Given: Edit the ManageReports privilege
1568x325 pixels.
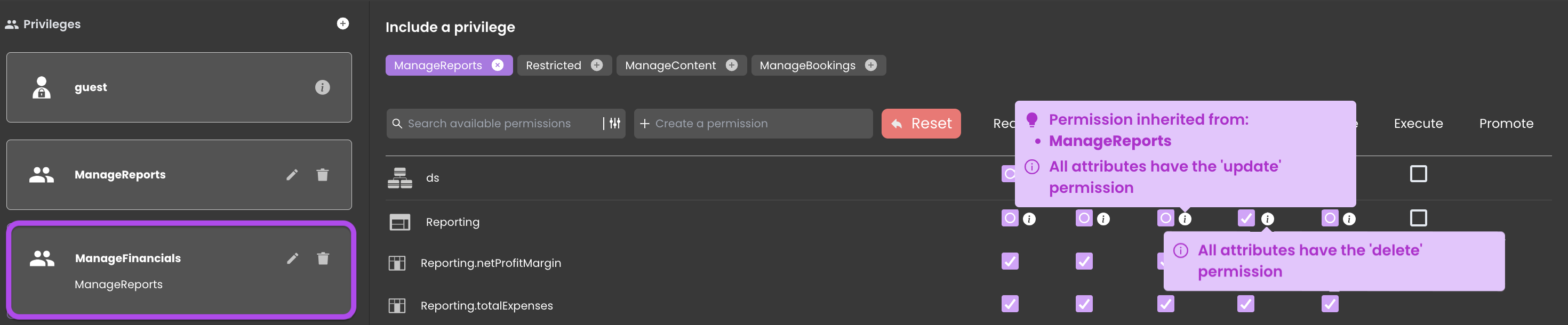Looking at the screenshot, I should pos(292,175).
